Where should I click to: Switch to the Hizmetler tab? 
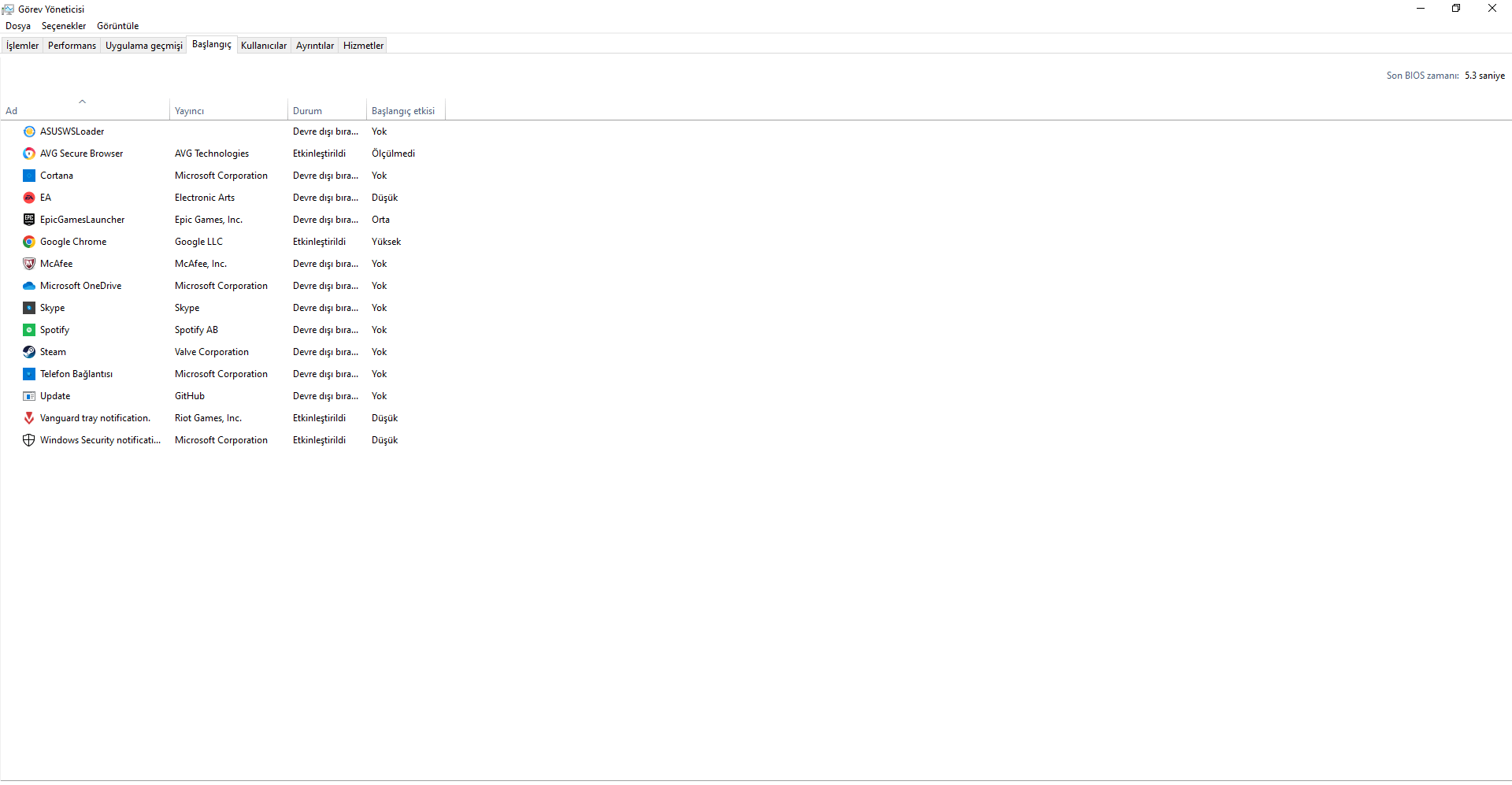coord(364,46)
